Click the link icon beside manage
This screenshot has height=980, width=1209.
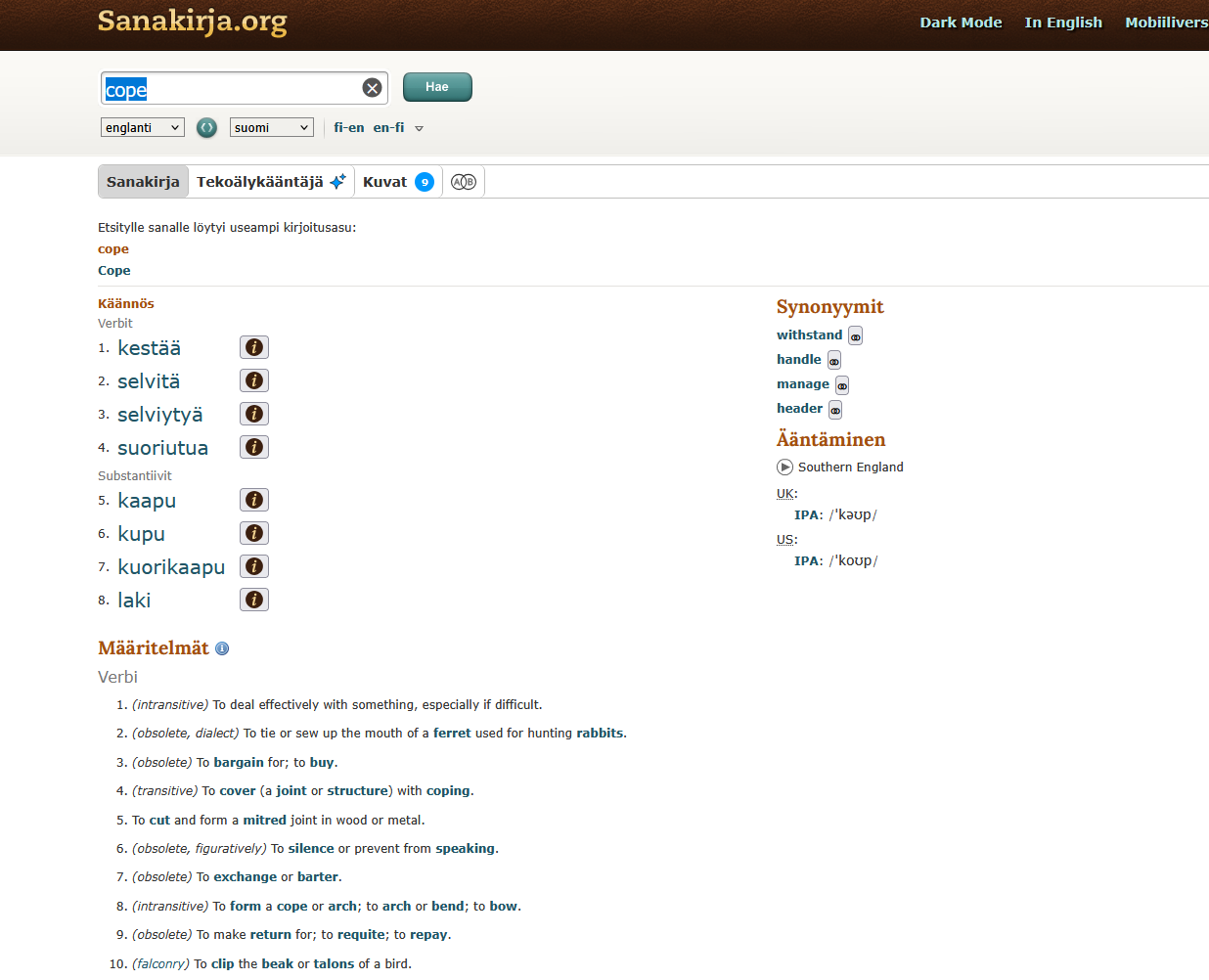tap(842, 385)
